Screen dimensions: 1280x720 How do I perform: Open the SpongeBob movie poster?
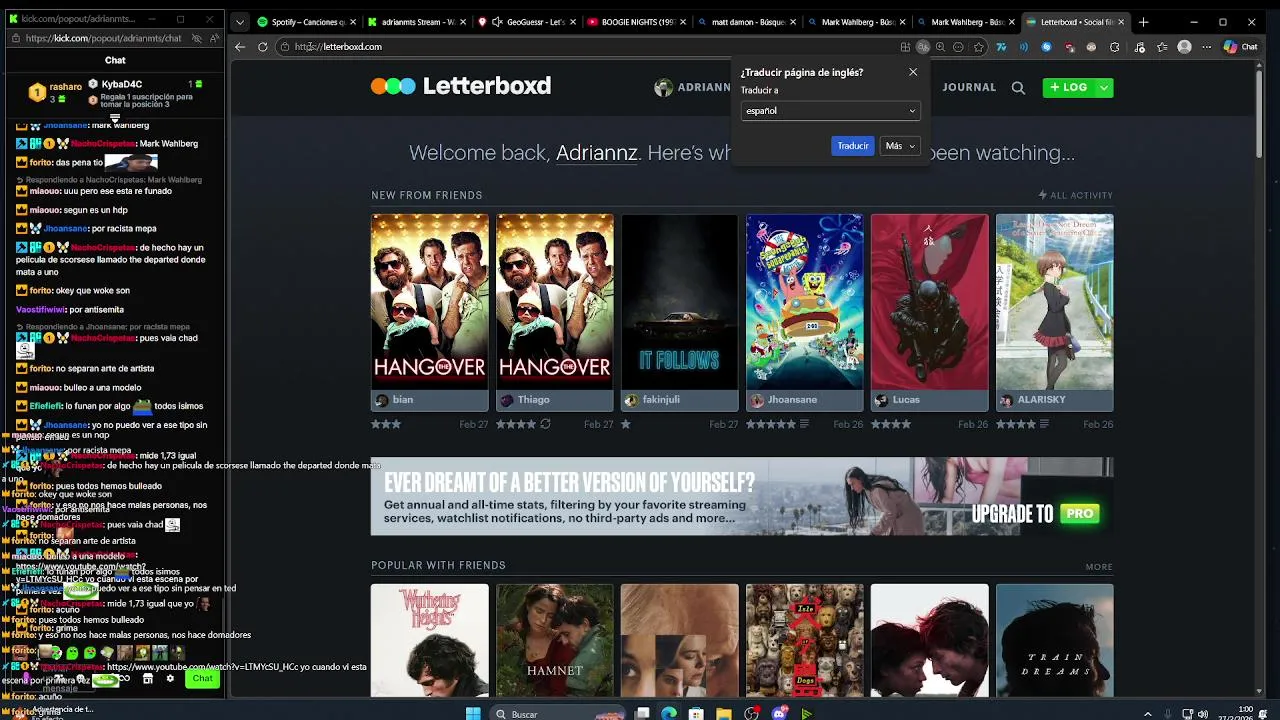click(x=805, y=301)
